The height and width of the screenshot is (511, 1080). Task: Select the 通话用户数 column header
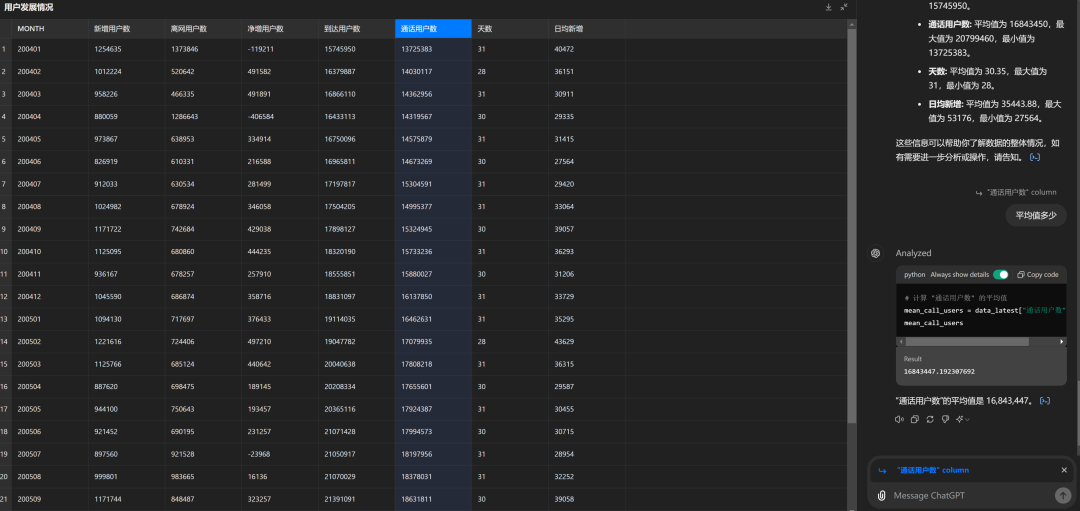click(x=433, y=28)
